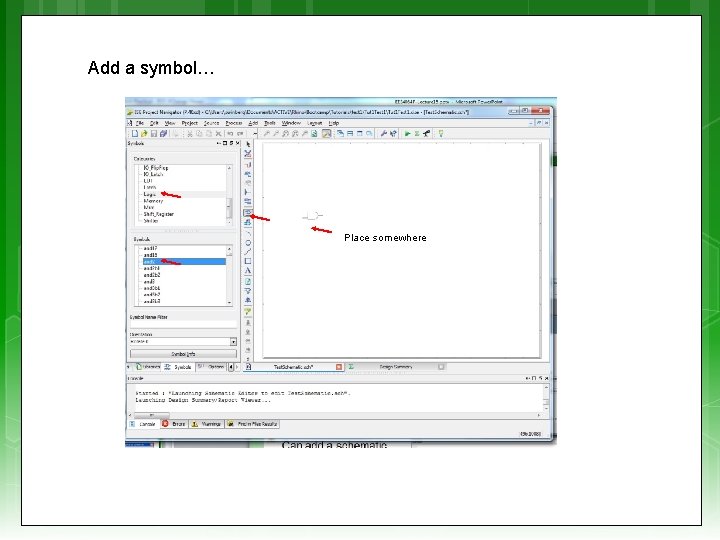The width and height of the screenshot is (720, 540).
Task: Select the and2b2 symbol
Action: (x=152, y=275)
